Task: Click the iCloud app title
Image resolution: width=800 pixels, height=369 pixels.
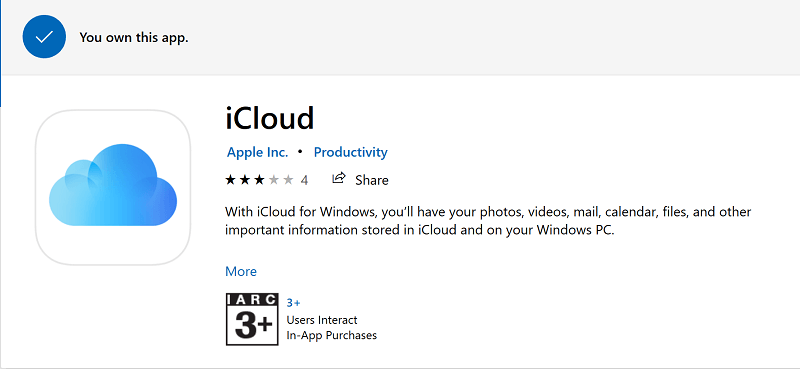Action: coord(270,118)
